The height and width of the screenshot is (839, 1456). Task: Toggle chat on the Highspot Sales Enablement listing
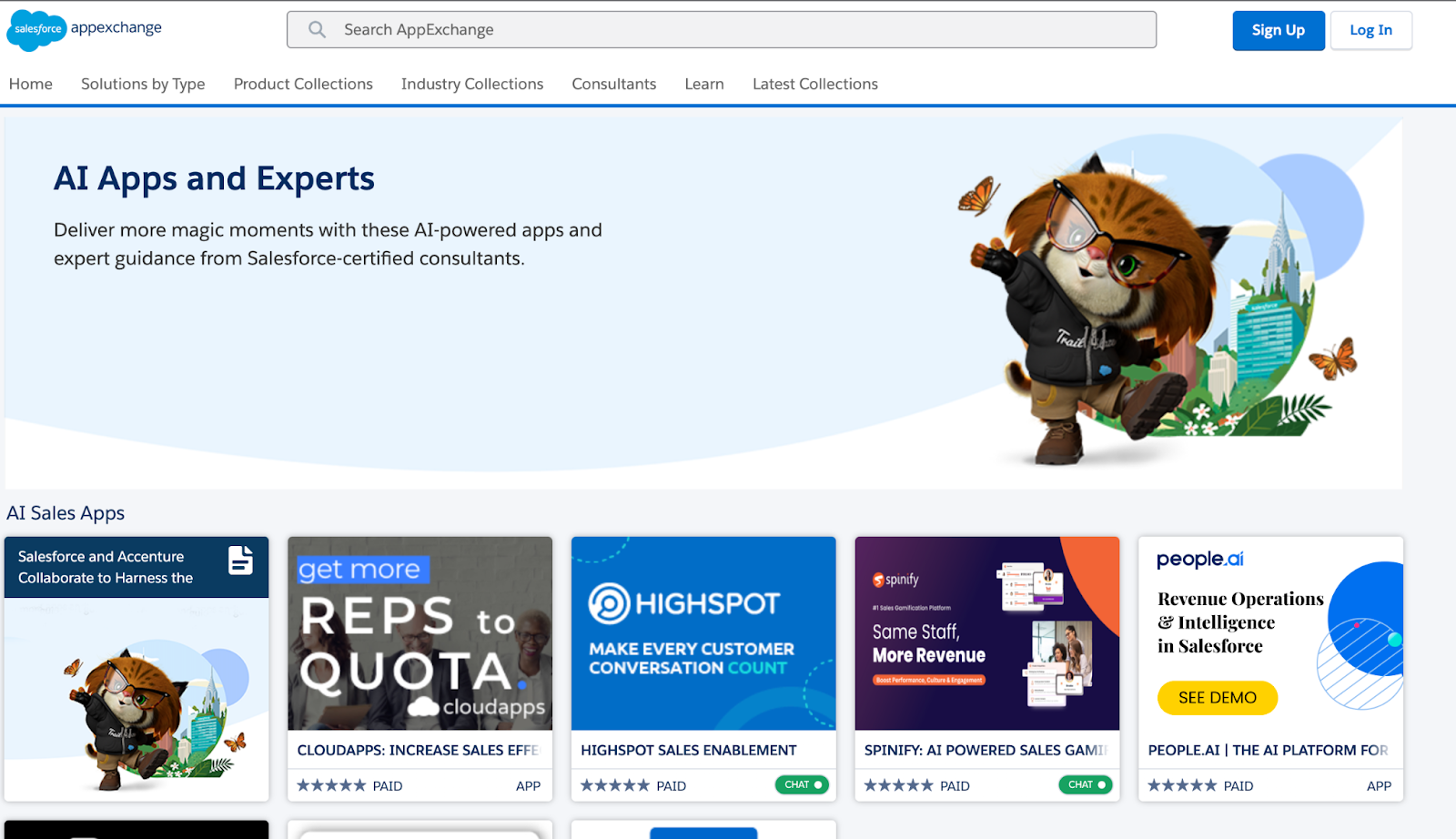(x=801, y=783)
